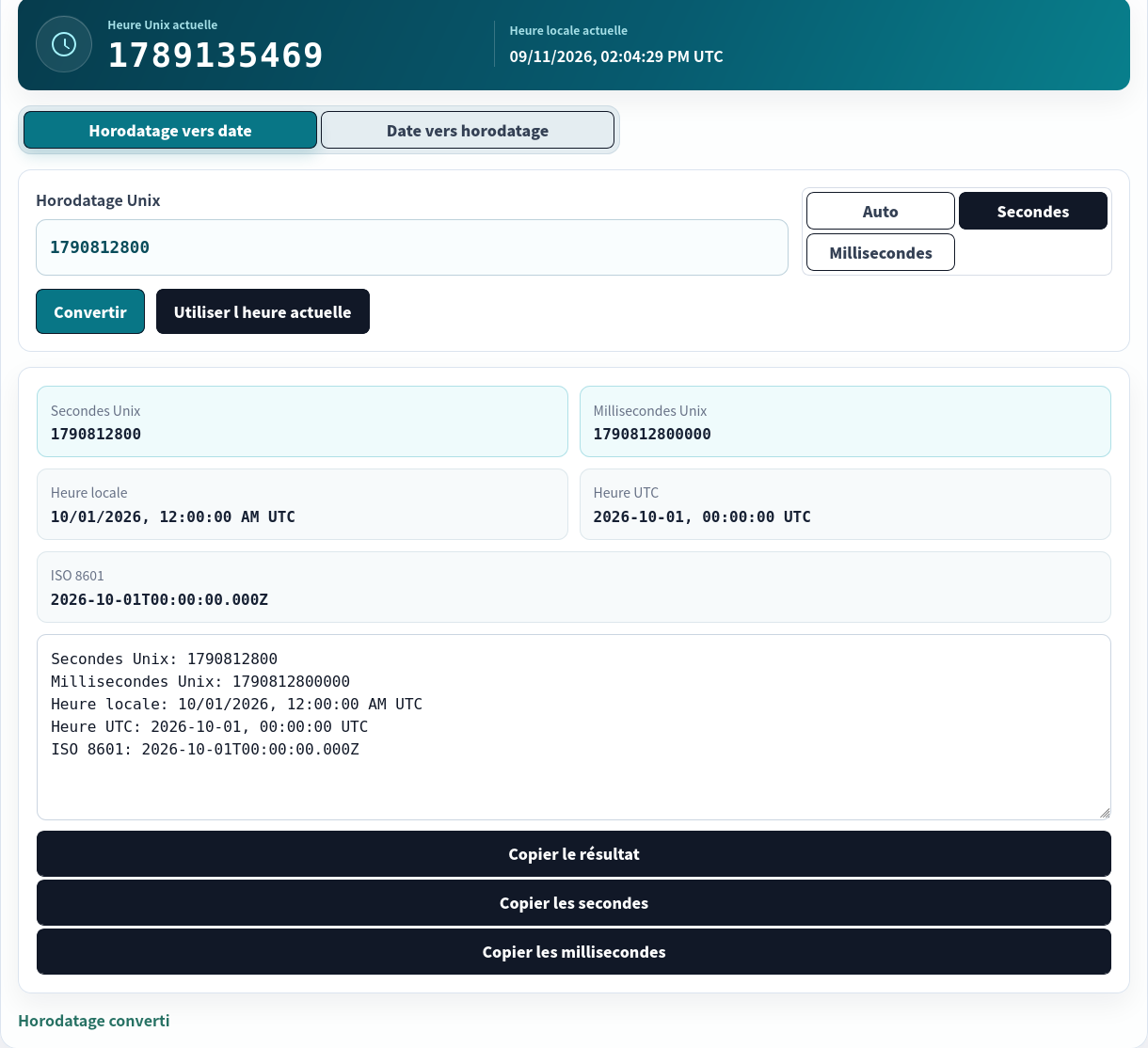The height and width of the screenshot is (1048, 1148).
Task: Click the Heure locale actuelle label
Action: (568, 31)
